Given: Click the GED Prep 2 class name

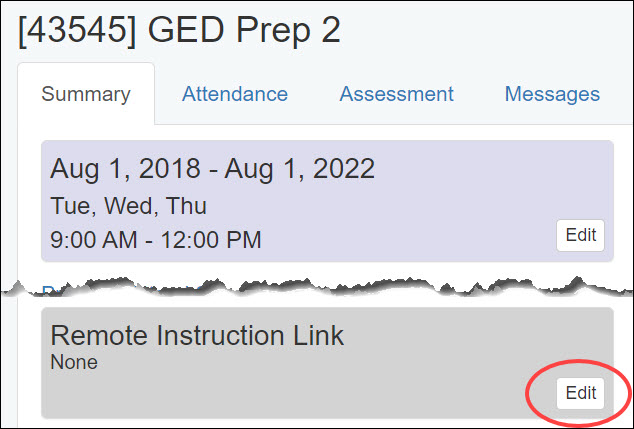Looking at the screenshot, I should [244, 30].
